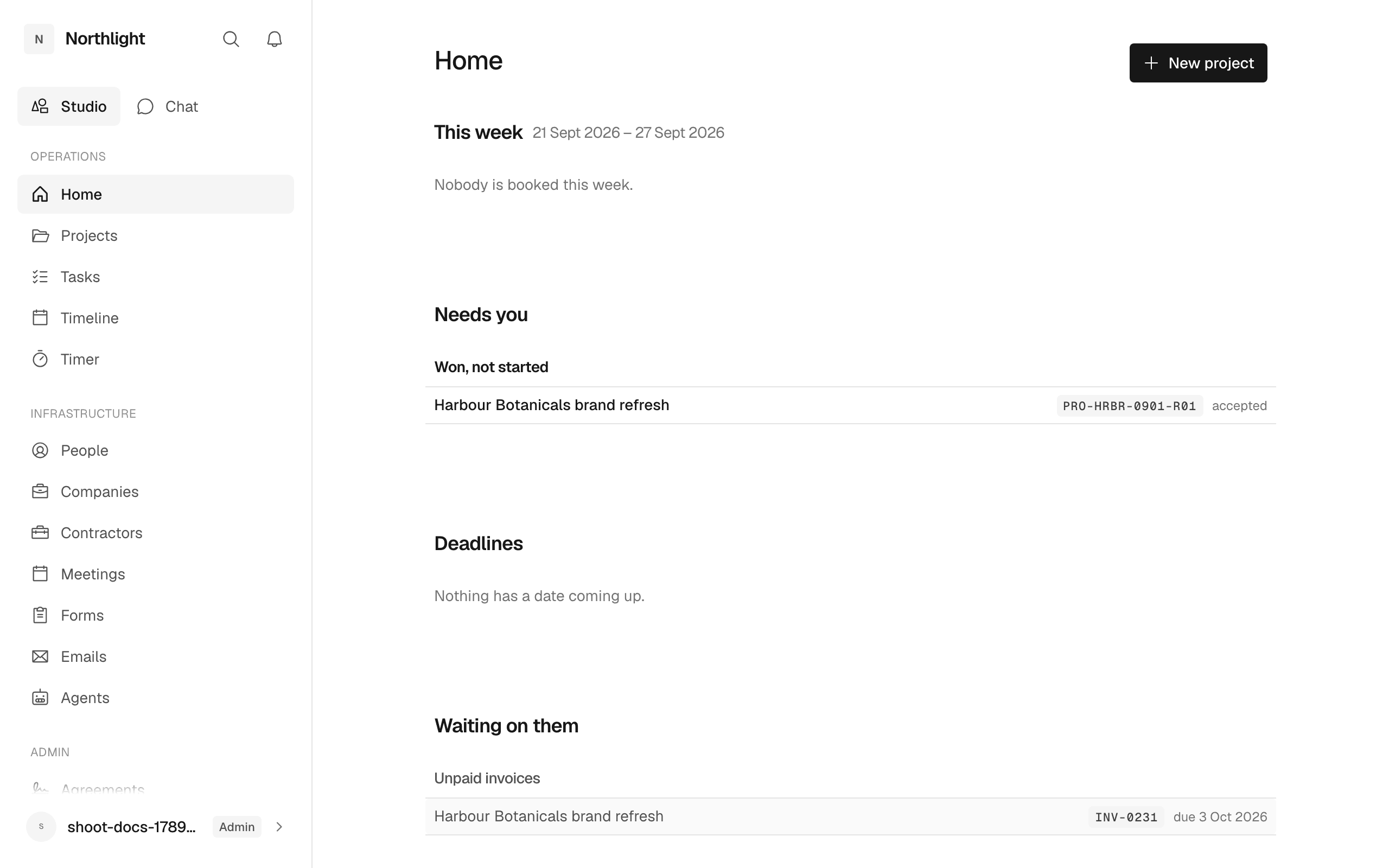Click the Tasks checklist icon
This screenshot has width=1389, height=868.
click(x=40, y=277)
